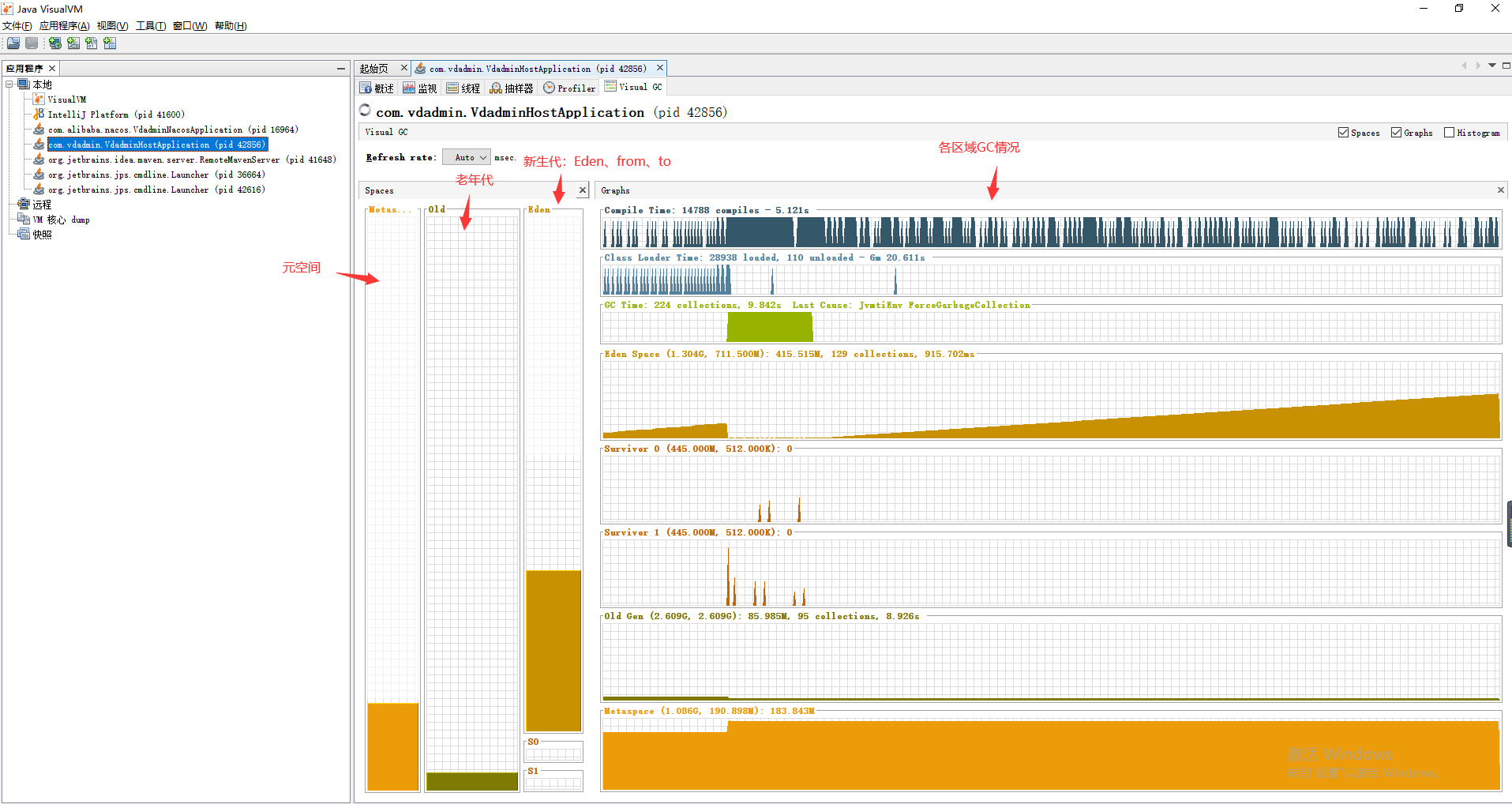Click the Add VM Coredump toolbar icon

point(92,43)
